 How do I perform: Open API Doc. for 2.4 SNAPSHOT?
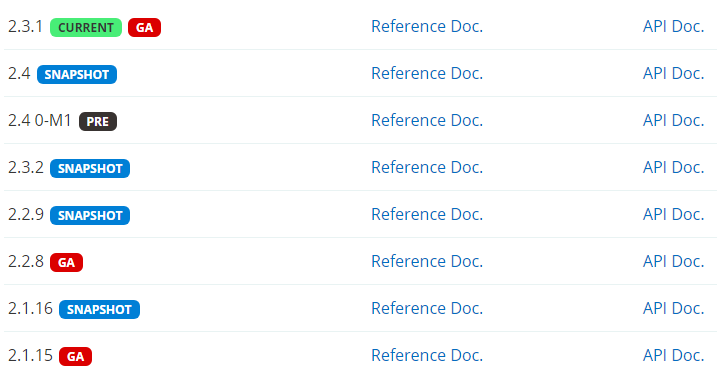(x=673, y=74)
